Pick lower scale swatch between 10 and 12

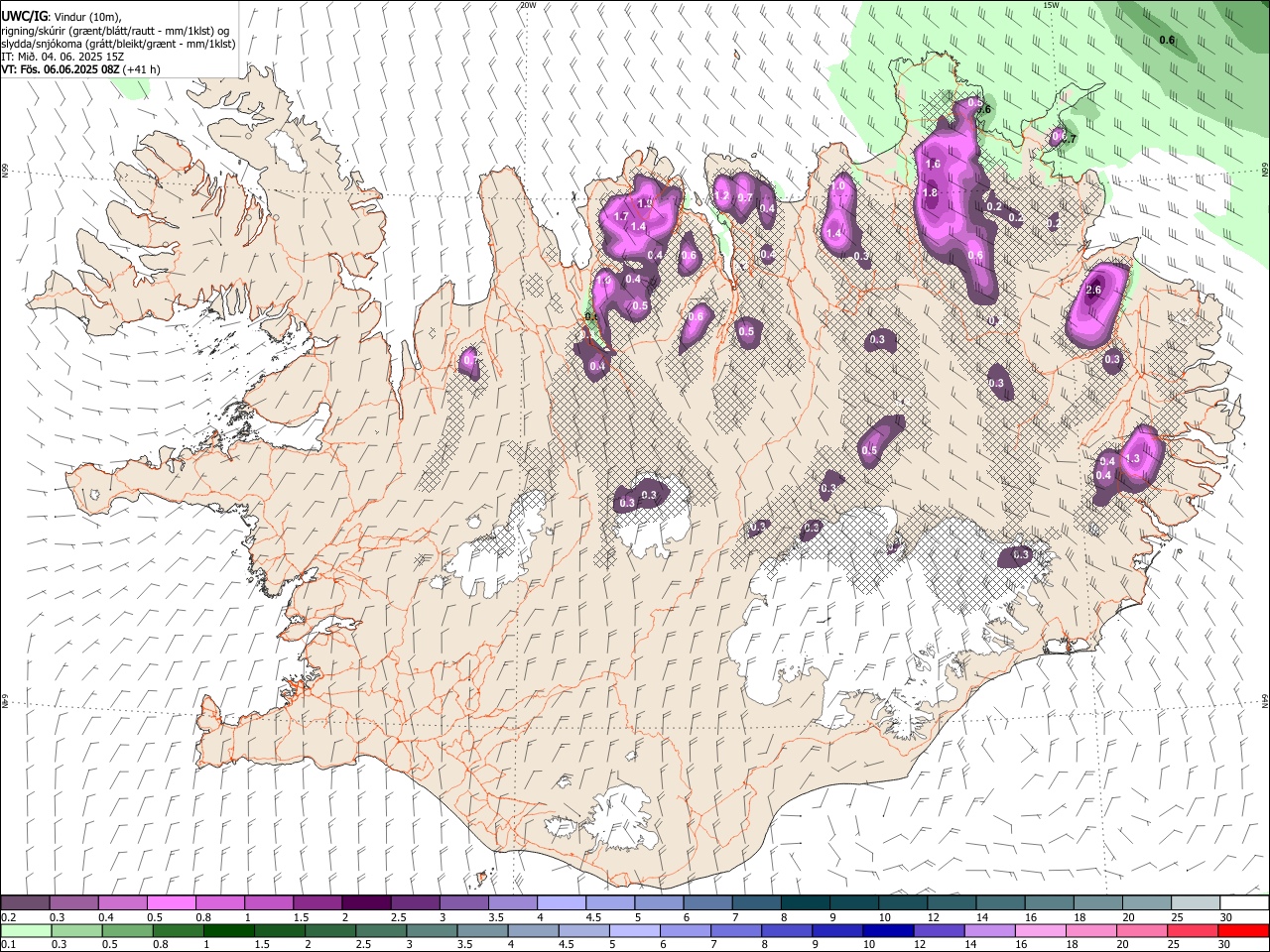click(x=888, y=931)
